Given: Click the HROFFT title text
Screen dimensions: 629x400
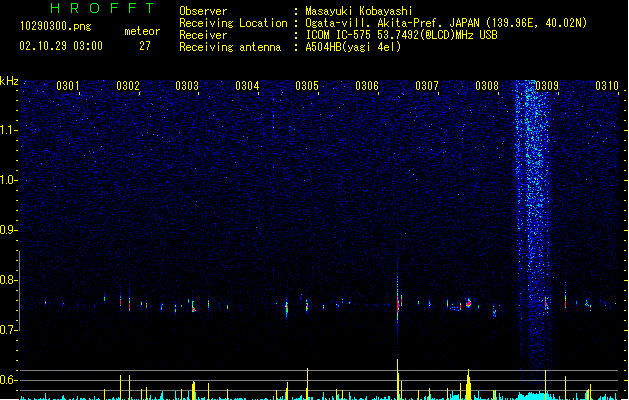Looking at the screenshot, I should tap(102, 8).
